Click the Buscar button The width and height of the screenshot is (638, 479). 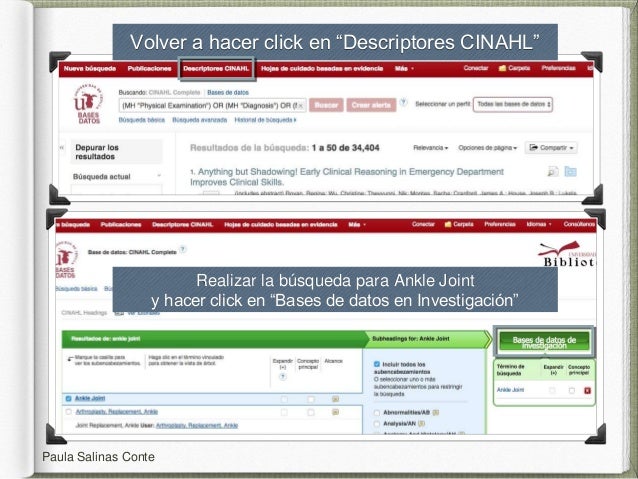pyautogui.click(x=326, y=105)
